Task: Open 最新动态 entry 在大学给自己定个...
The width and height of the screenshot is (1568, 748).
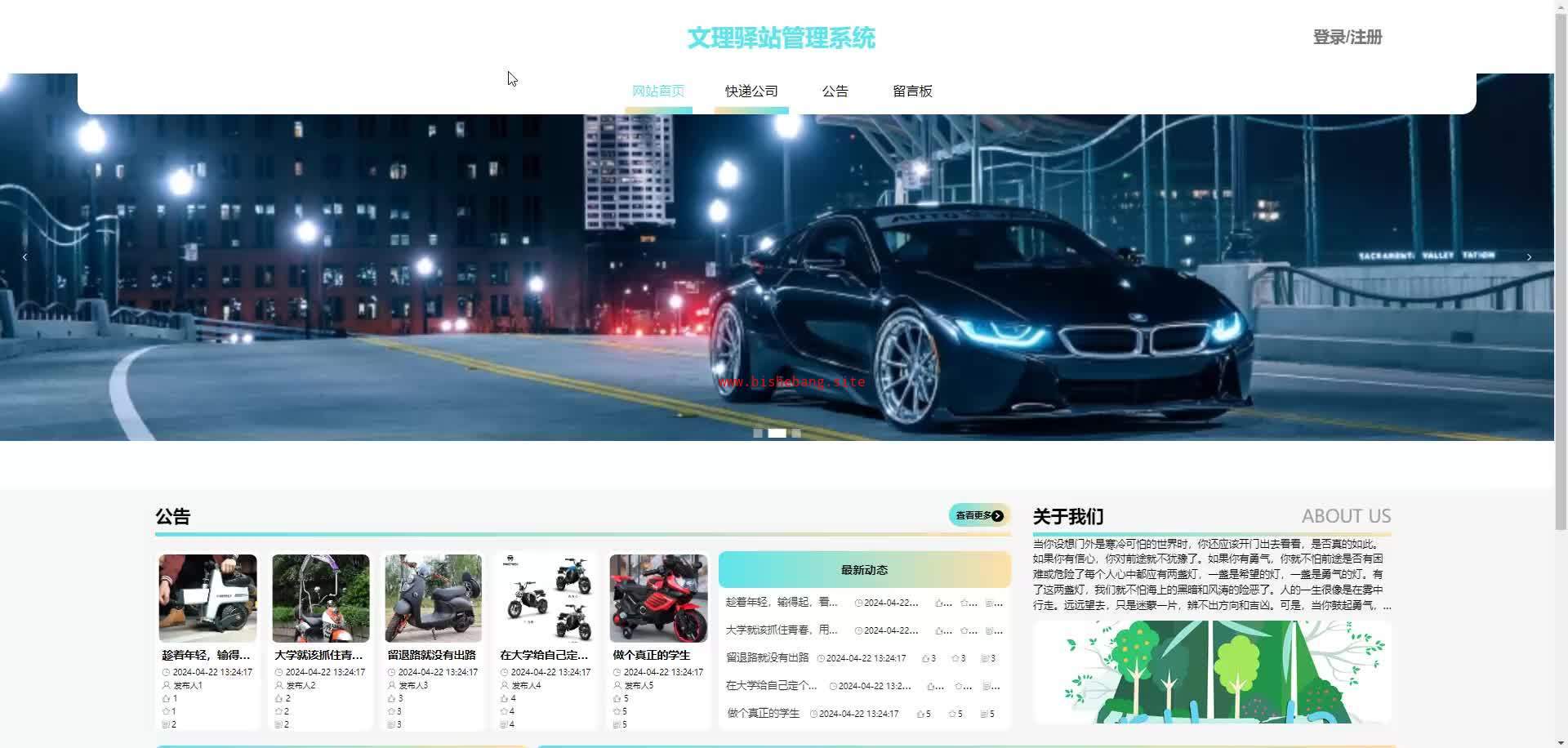Action: (771, 686)
